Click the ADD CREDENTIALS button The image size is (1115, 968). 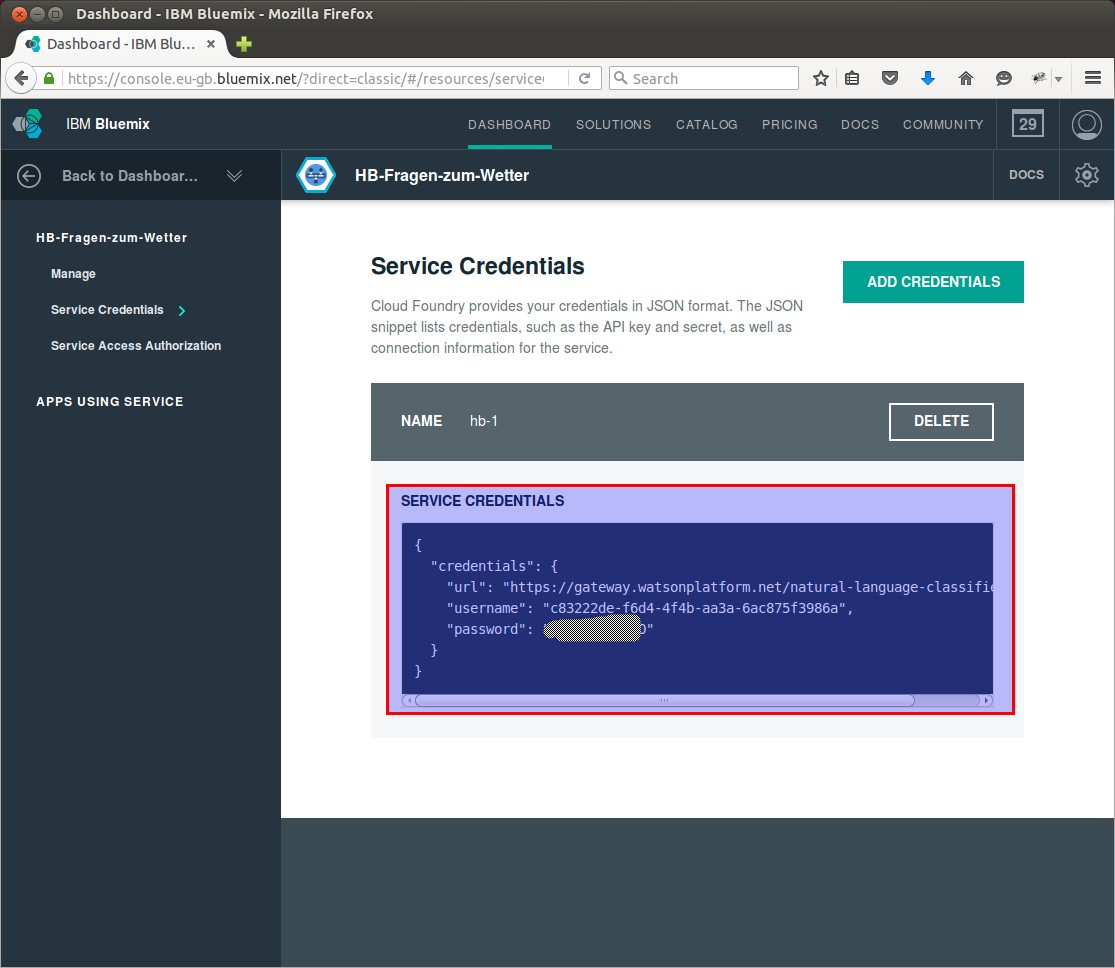click(x=933, y=282)
